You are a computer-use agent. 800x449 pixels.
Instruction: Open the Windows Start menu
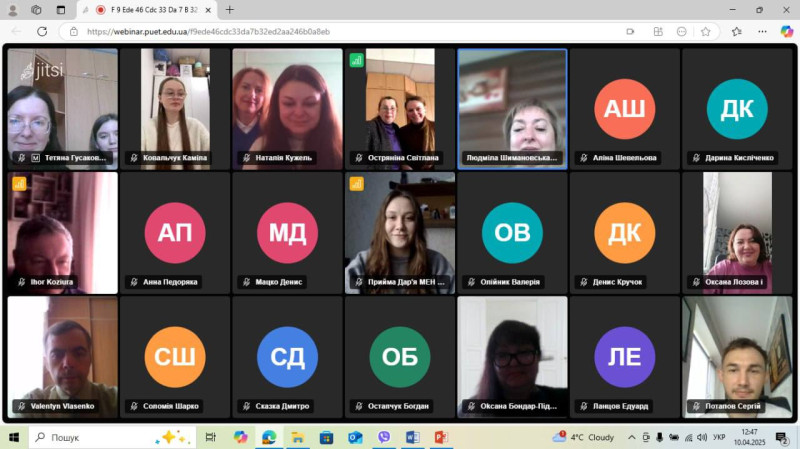pos(14,437)
